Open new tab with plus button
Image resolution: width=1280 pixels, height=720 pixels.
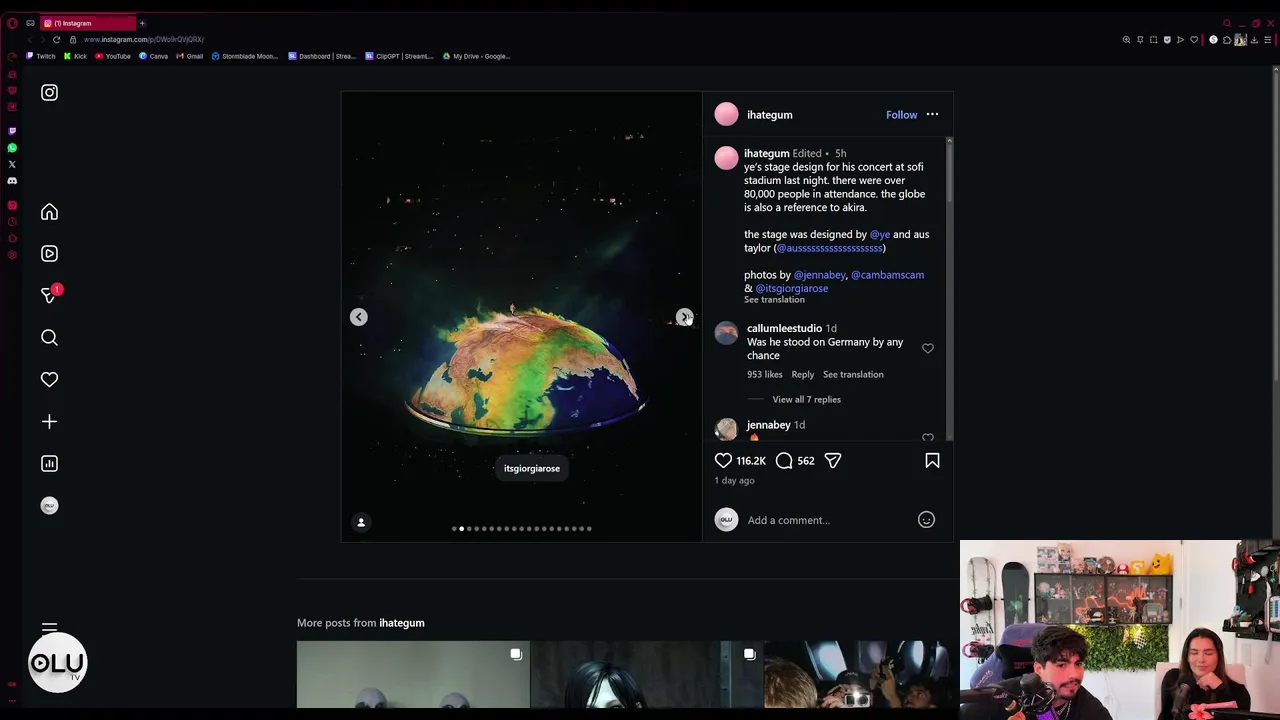pyautogui.click(x=142, y=23)
